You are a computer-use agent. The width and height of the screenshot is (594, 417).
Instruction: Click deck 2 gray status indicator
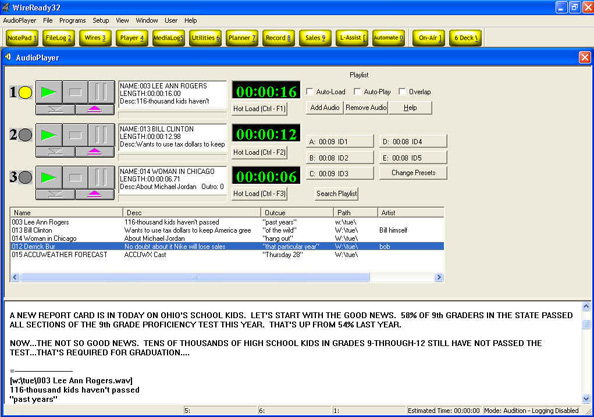tap(25, 135)
